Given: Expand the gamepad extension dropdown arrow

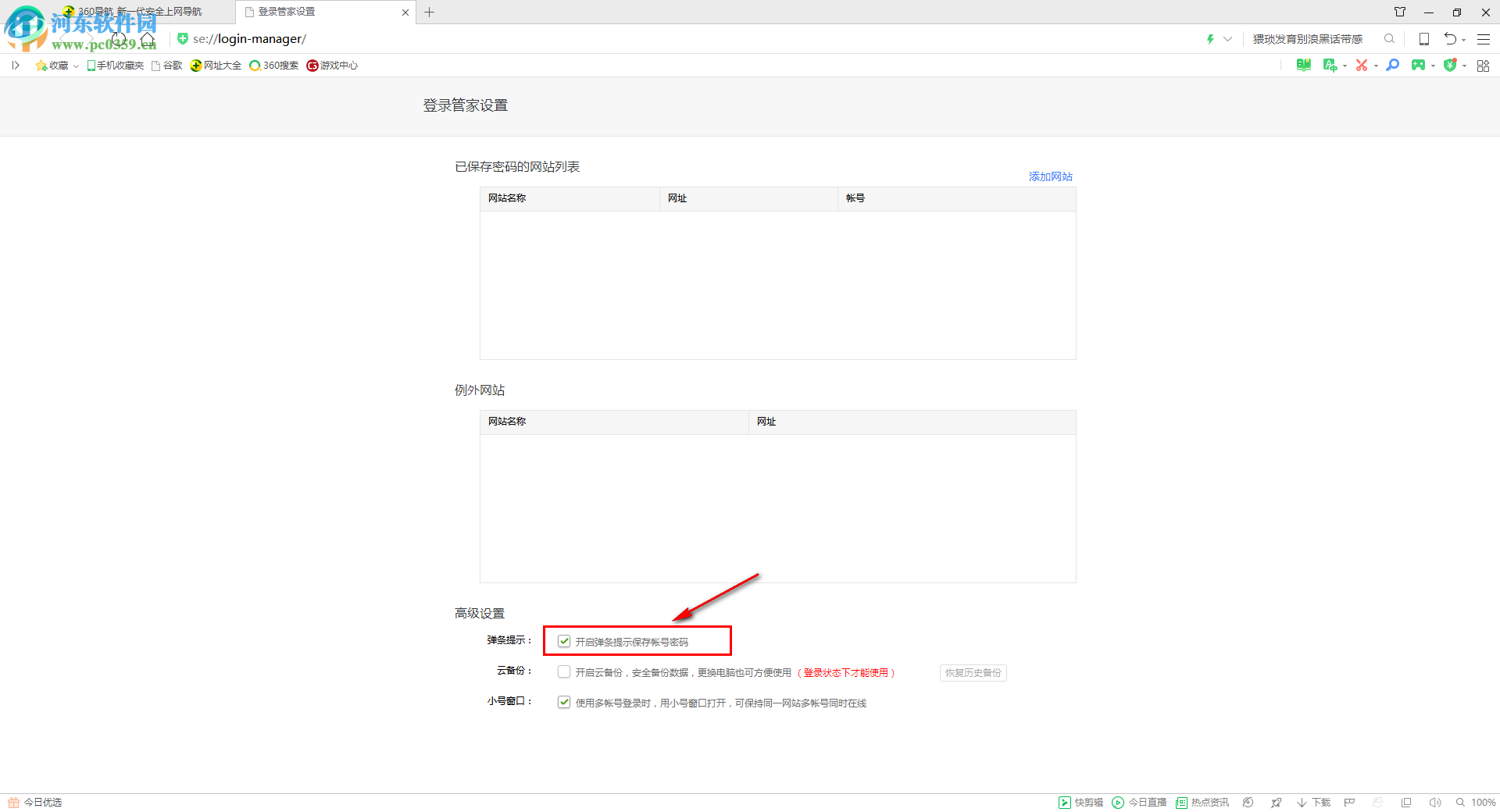Looking at the screenshot, I should (x=1433, y=66).
